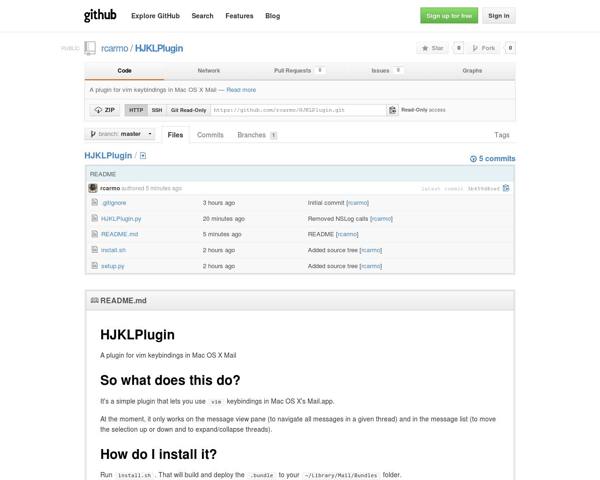Screen dimensions: 600x480
Task: Click the GitHub logo
Action: [x=100, y=16]
